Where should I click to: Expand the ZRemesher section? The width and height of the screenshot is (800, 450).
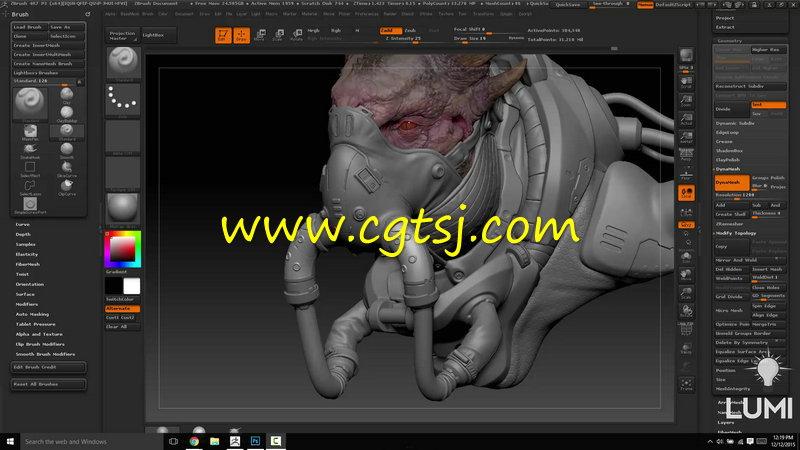point(729,224)
